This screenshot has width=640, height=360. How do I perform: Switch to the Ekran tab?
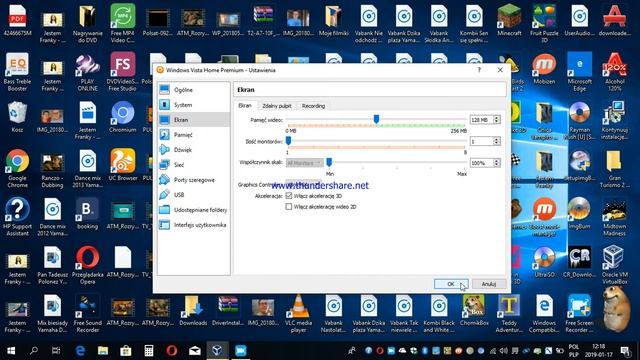(x=245, y=106)
